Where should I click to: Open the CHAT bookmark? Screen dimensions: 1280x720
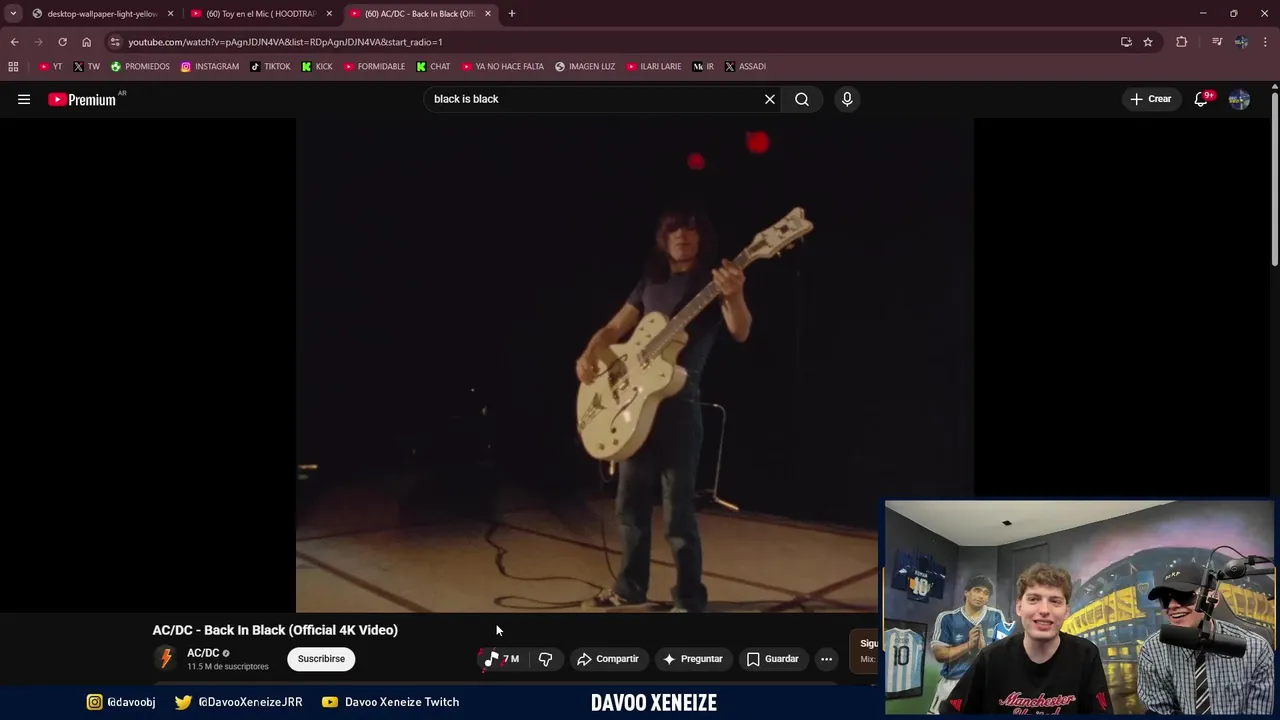(433, 67)
